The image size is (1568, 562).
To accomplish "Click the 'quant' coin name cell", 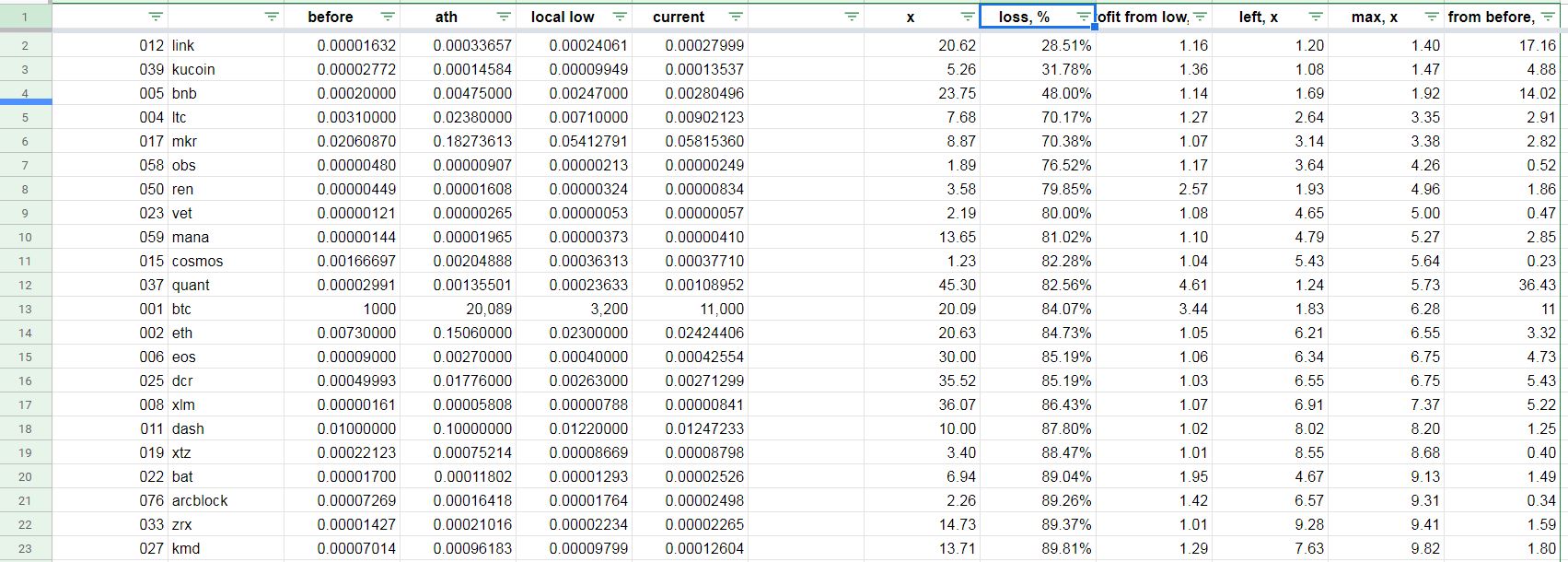I will [x=226, y=285].
